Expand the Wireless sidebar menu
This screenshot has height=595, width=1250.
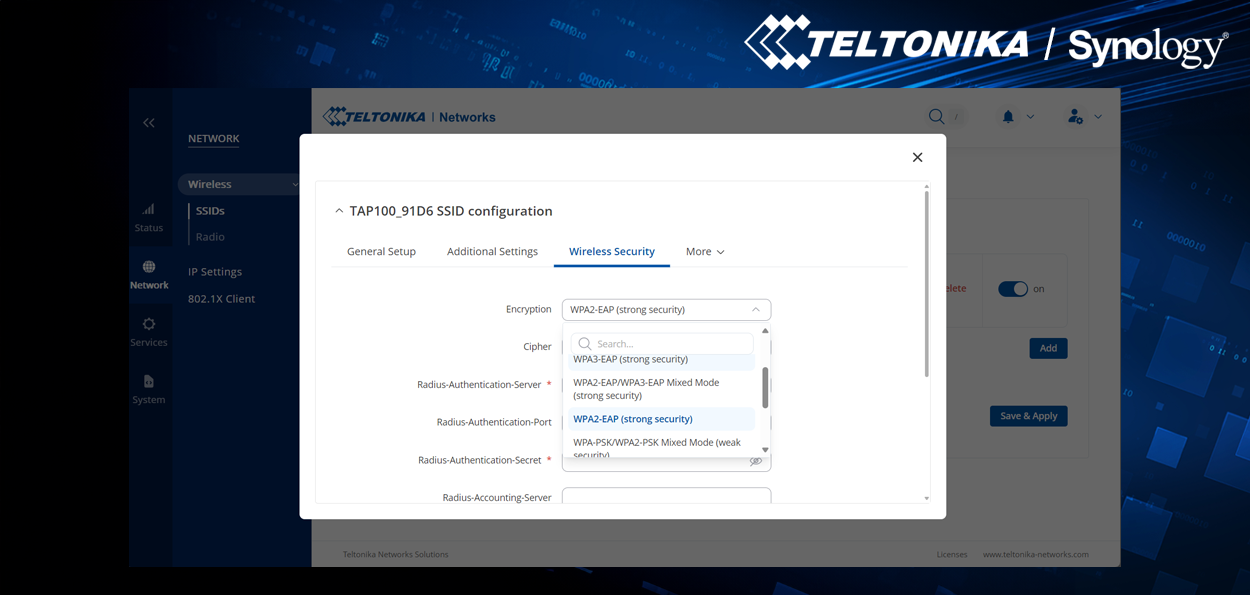pyautogui.click(x=239, y=184)
